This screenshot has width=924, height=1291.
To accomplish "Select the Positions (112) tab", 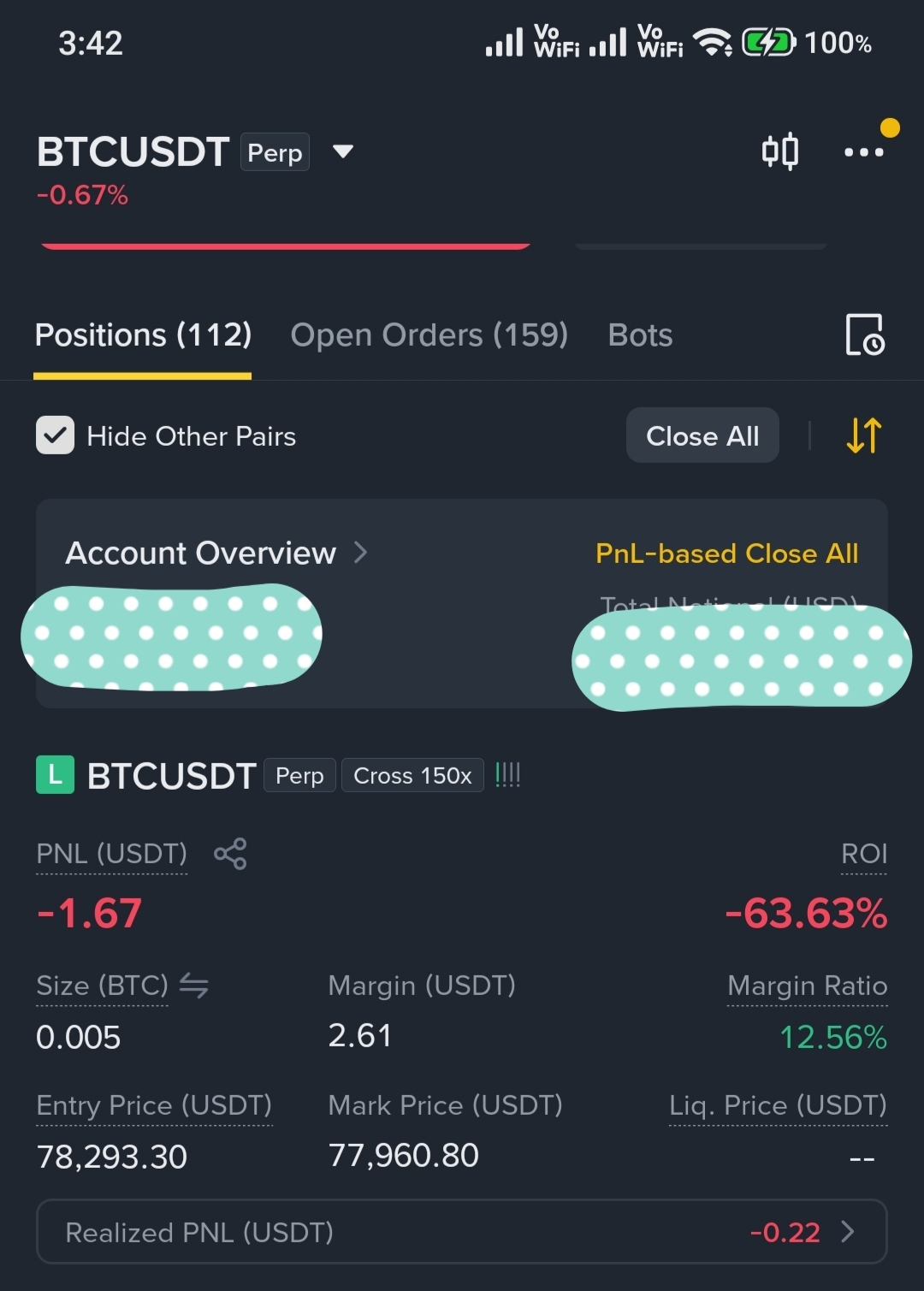I will coord(143,335).
